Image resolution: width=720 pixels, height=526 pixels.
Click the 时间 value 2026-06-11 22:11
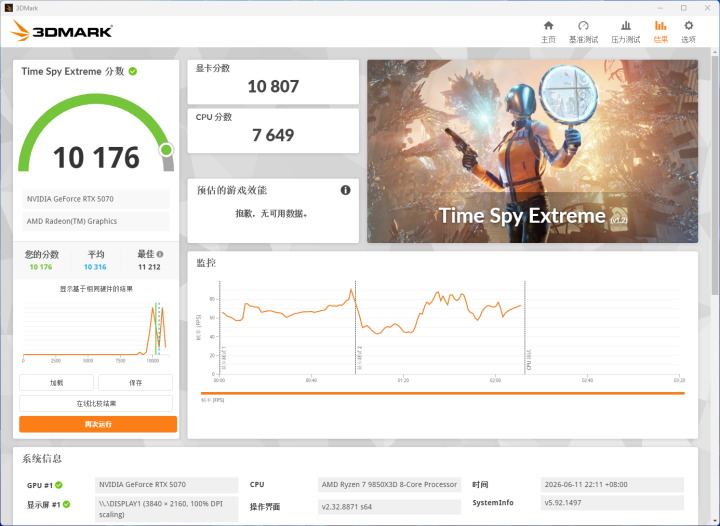[612, 485]
